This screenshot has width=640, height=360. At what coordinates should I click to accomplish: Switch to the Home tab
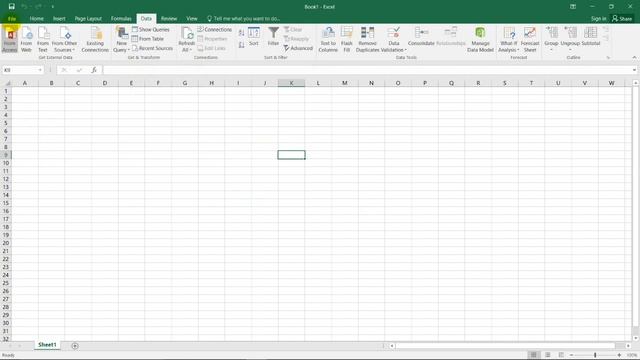36,19
